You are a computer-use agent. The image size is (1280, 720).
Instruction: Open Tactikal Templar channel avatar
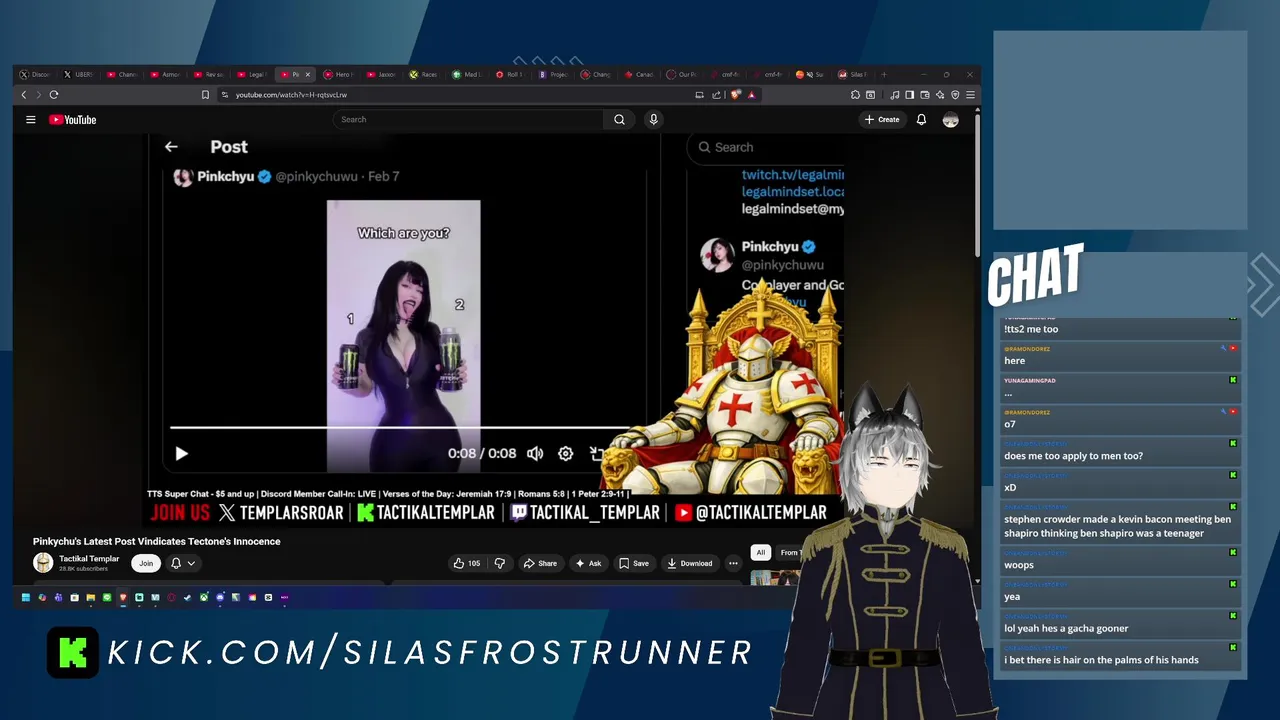tap(43, 563)
